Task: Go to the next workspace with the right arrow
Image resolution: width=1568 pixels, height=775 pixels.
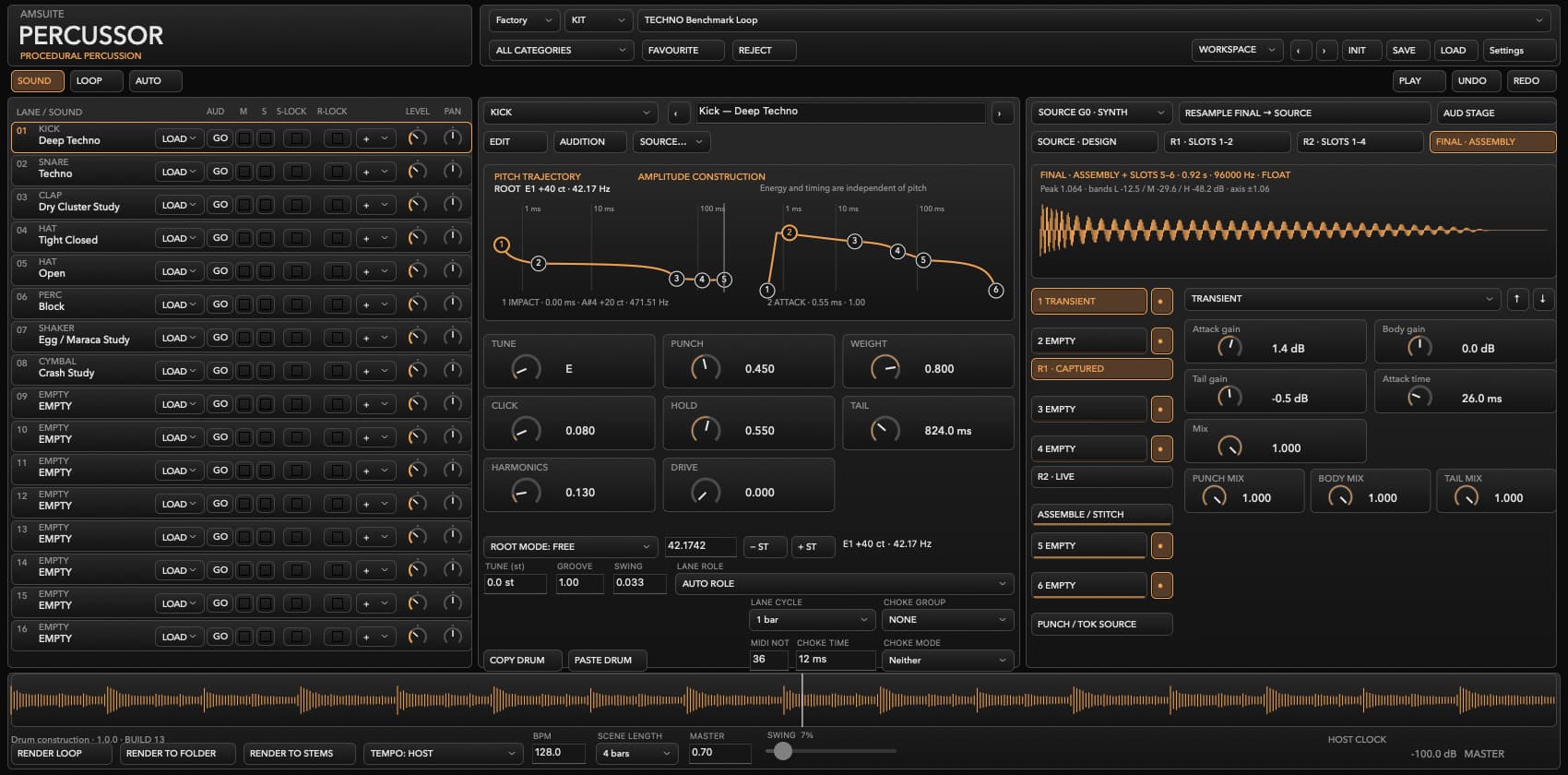Action: pos(1326,51)
